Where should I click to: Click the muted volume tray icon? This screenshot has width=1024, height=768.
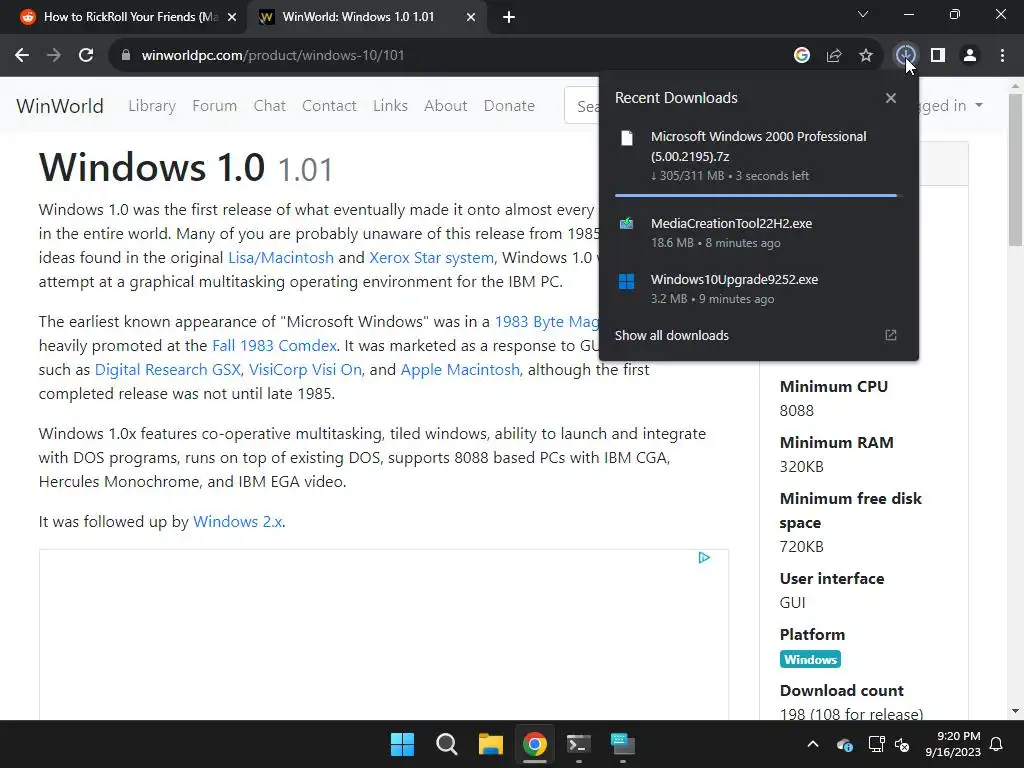[902, 744]
